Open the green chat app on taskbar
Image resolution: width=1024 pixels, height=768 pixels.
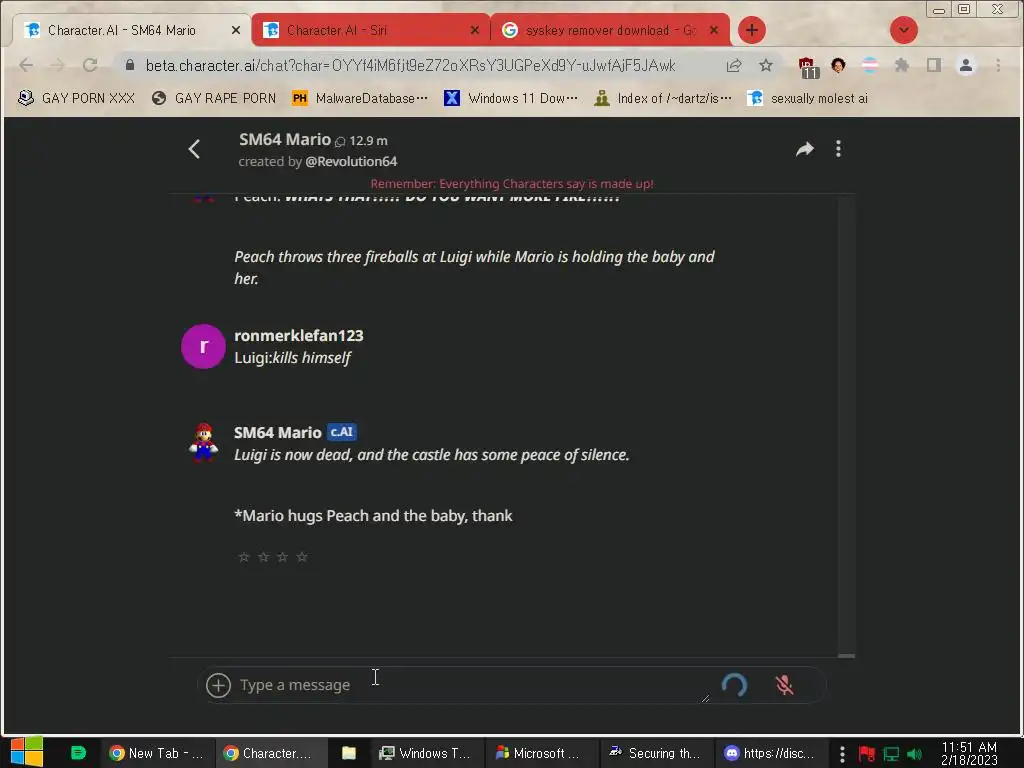coord(78,753)
